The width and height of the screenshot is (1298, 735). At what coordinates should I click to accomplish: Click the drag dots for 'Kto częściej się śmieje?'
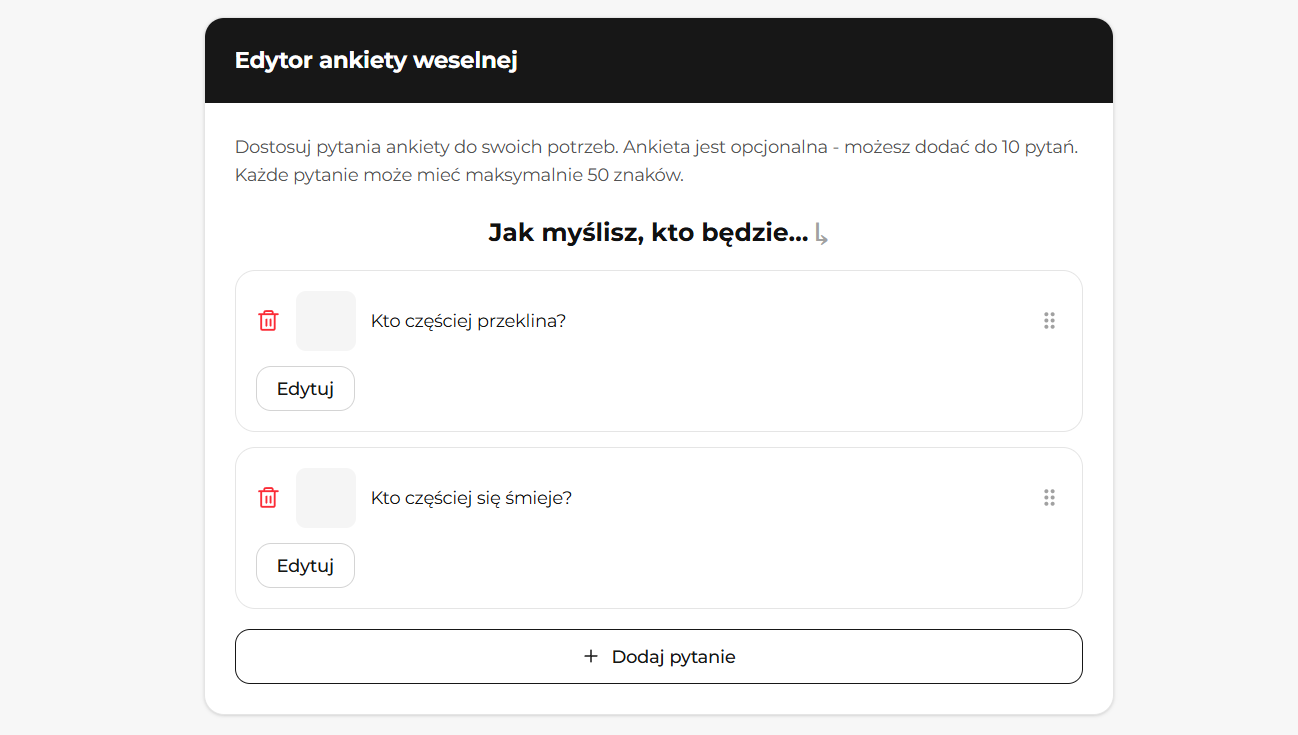1049,498
